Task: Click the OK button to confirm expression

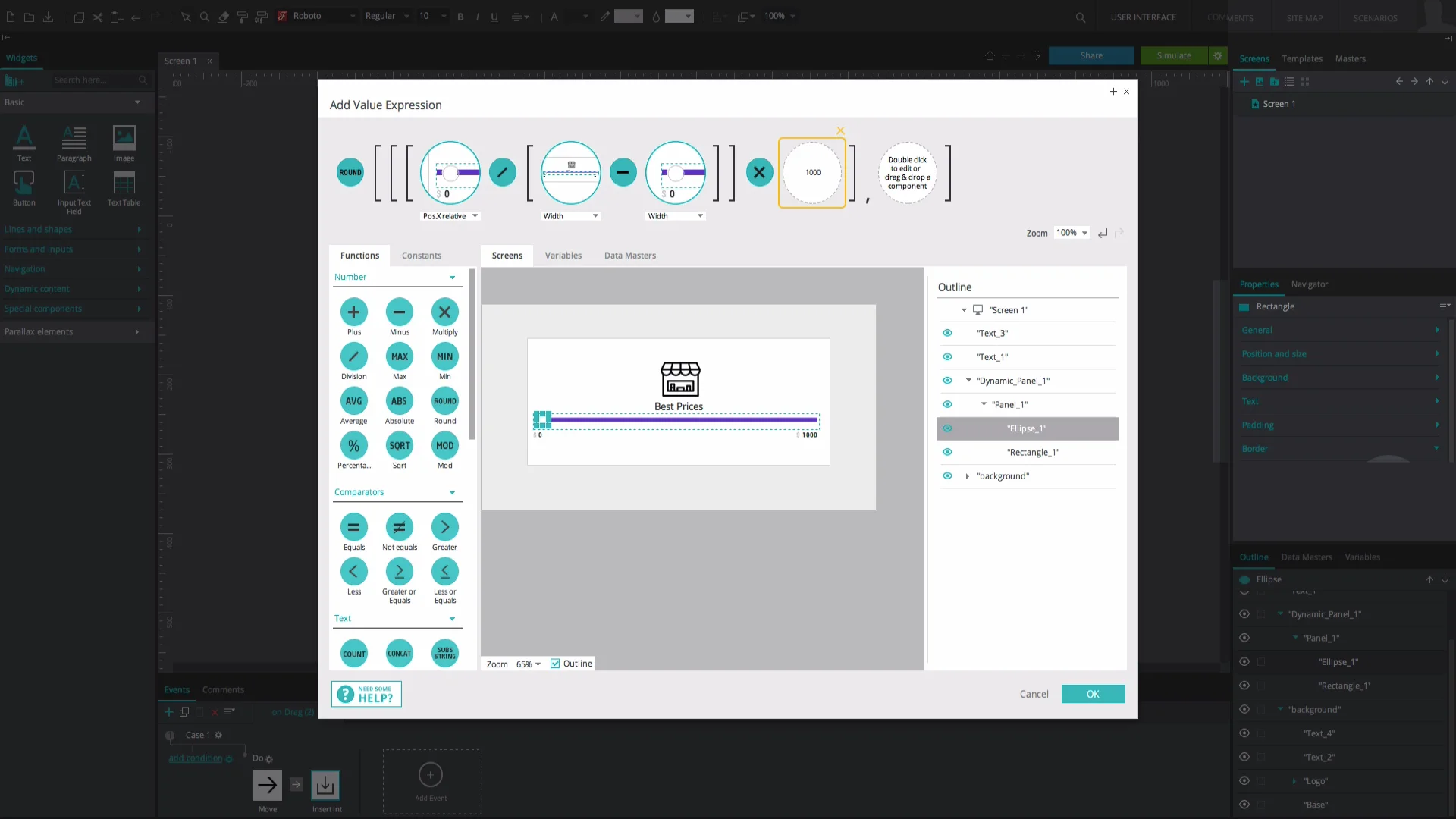Action: [1093, 694]
